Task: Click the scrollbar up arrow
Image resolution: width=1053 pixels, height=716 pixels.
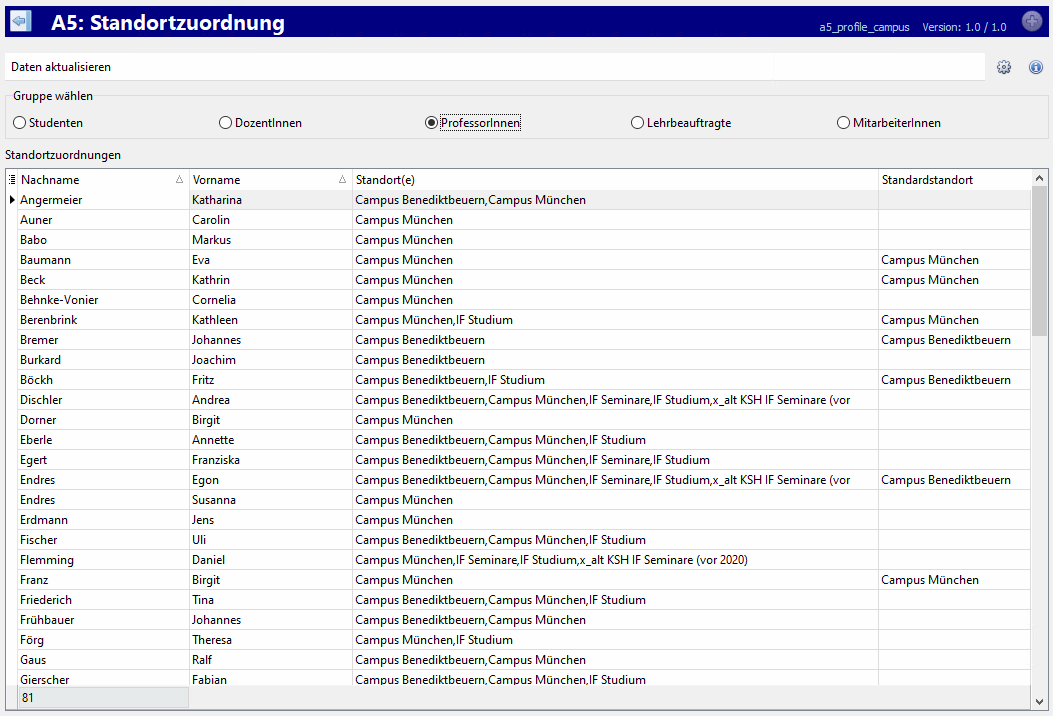Action: (1040, 179)
